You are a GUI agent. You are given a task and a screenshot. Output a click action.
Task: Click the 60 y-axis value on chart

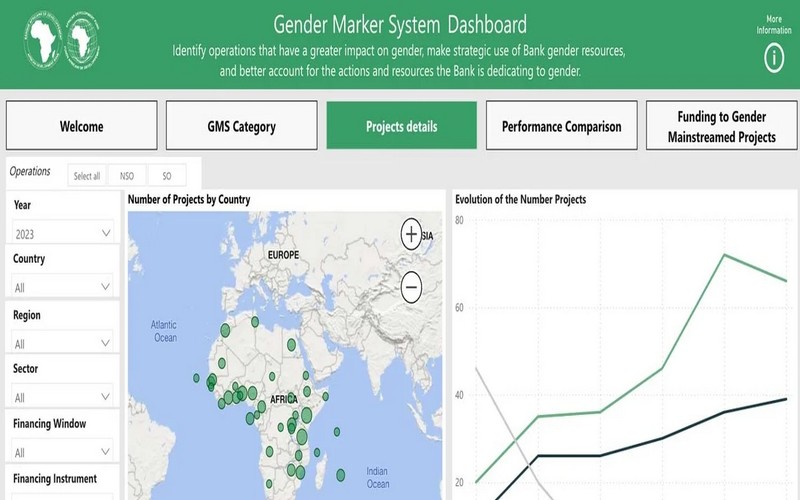click(x=459, y=307)
